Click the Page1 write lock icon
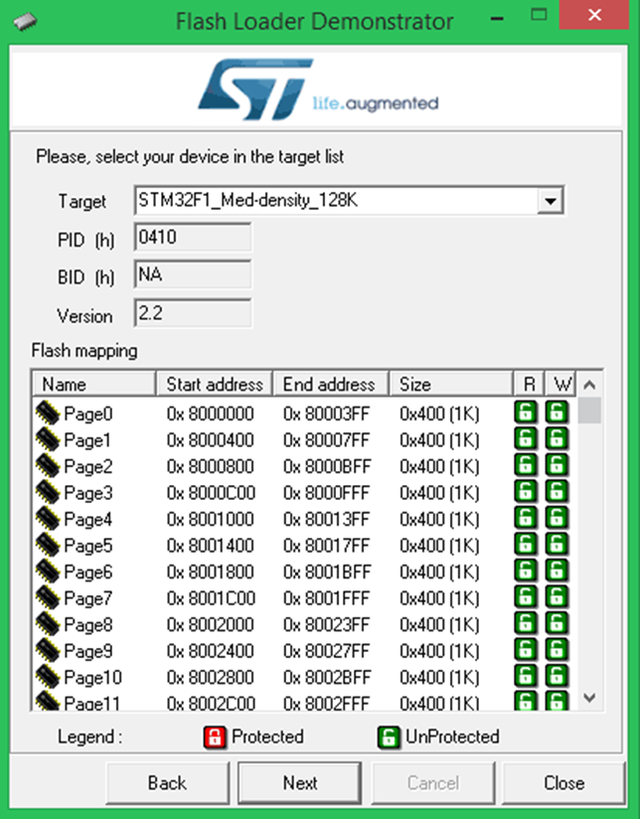Screen dimensions: 640x819 click(557, 438)
